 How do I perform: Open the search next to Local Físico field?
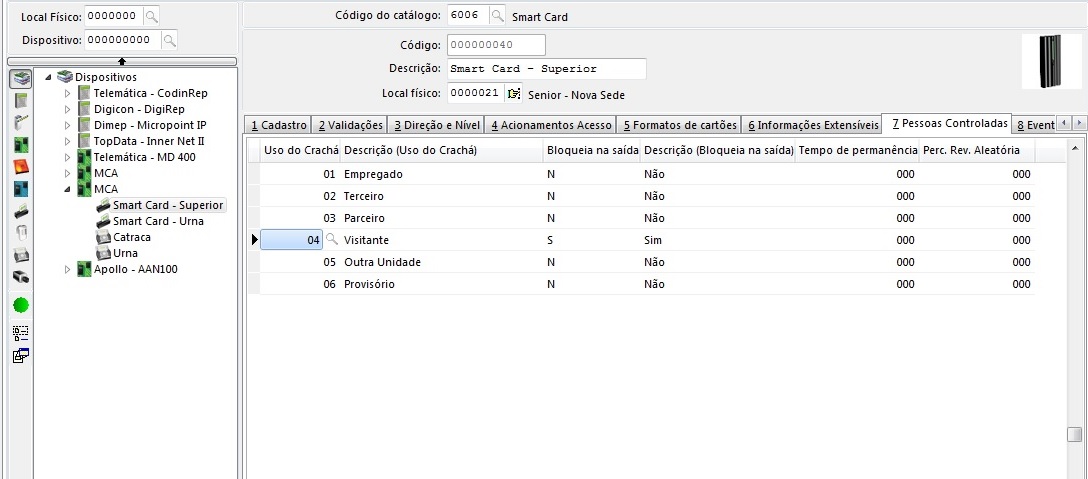pos(150,17)
